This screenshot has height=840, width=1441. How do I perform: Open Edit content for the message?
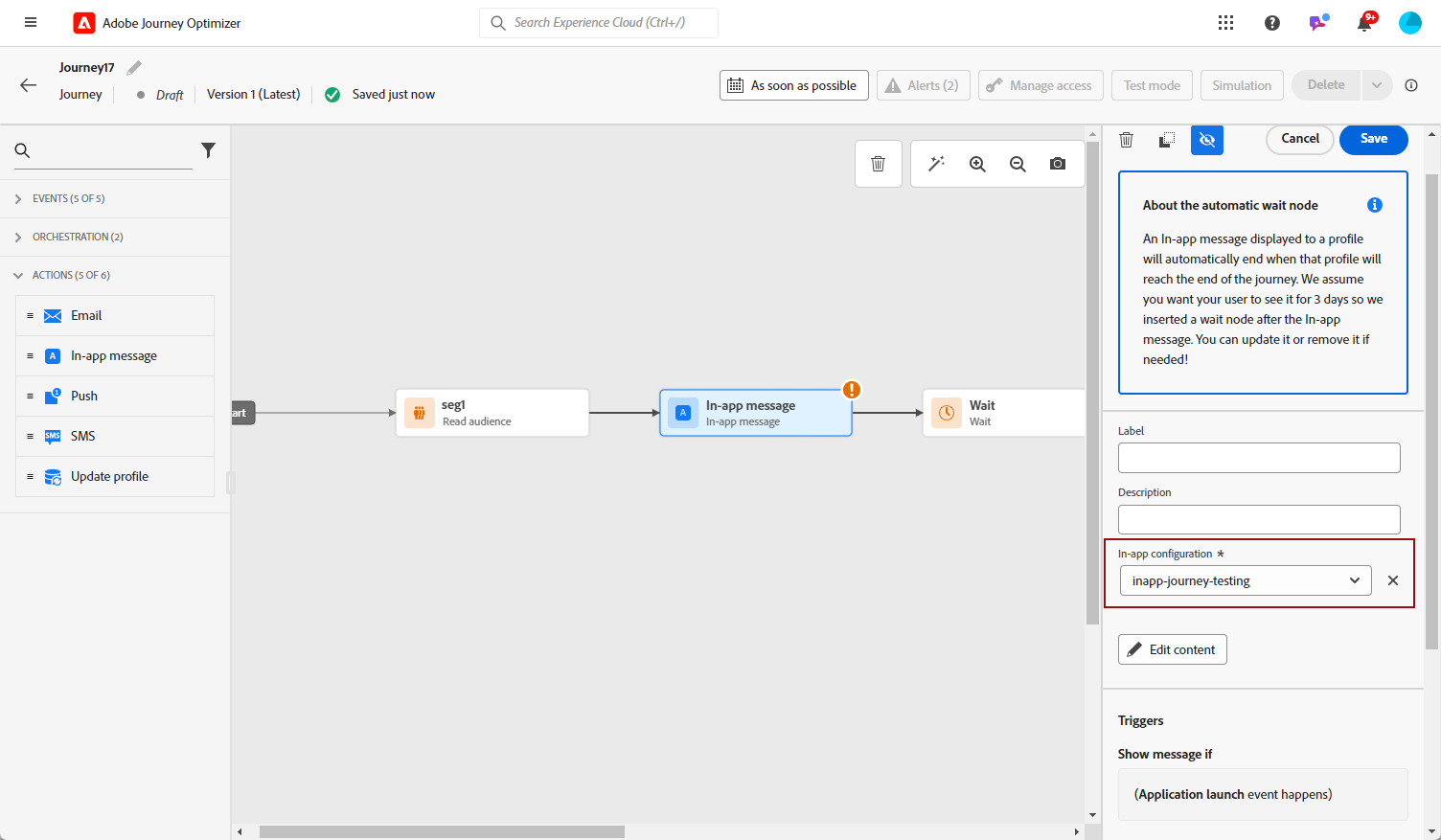(x=1173, y=649)
